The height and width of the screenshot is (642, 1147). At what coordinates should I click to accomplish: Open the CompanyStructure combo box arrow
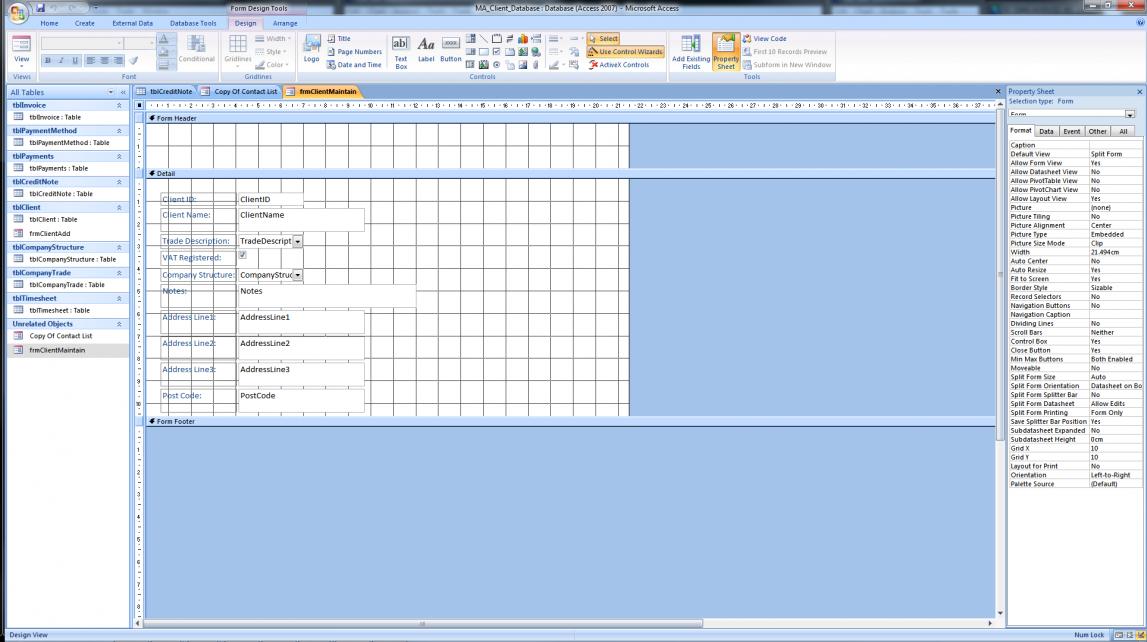[x=298, y=276]
